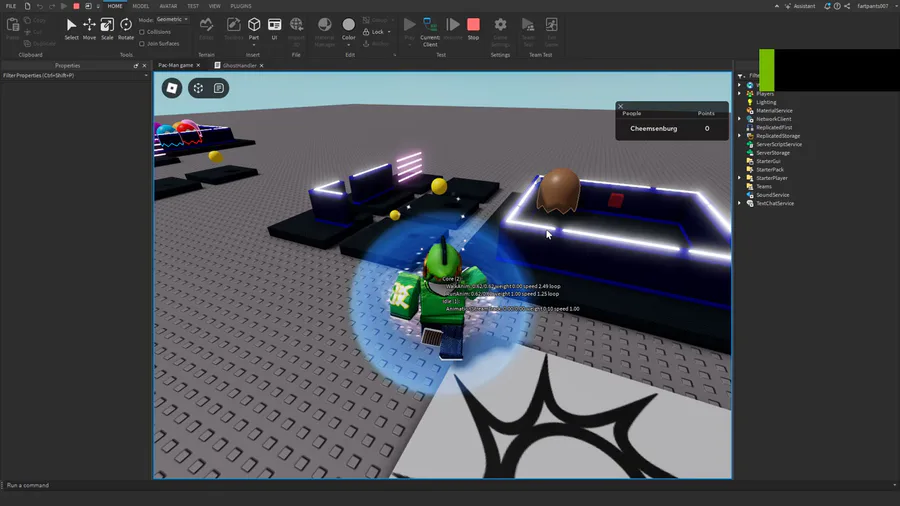Click the Color circle icon
This screenshot has width=900, height=506.
348,25
